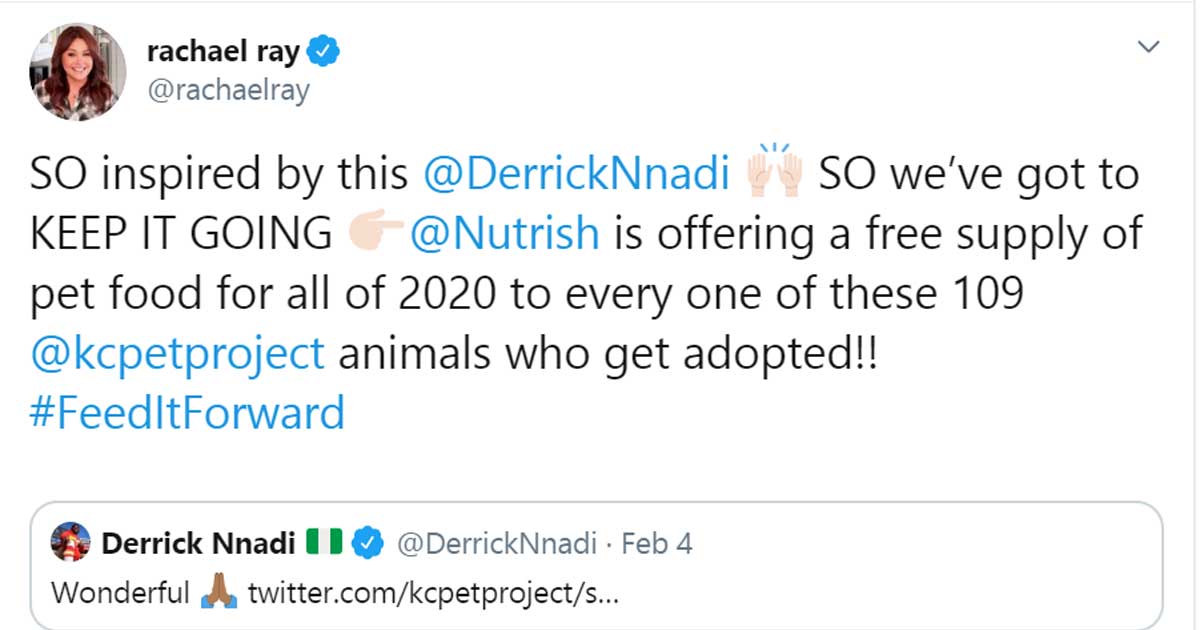Open the twitter.com/kcpetproject link

433,593
